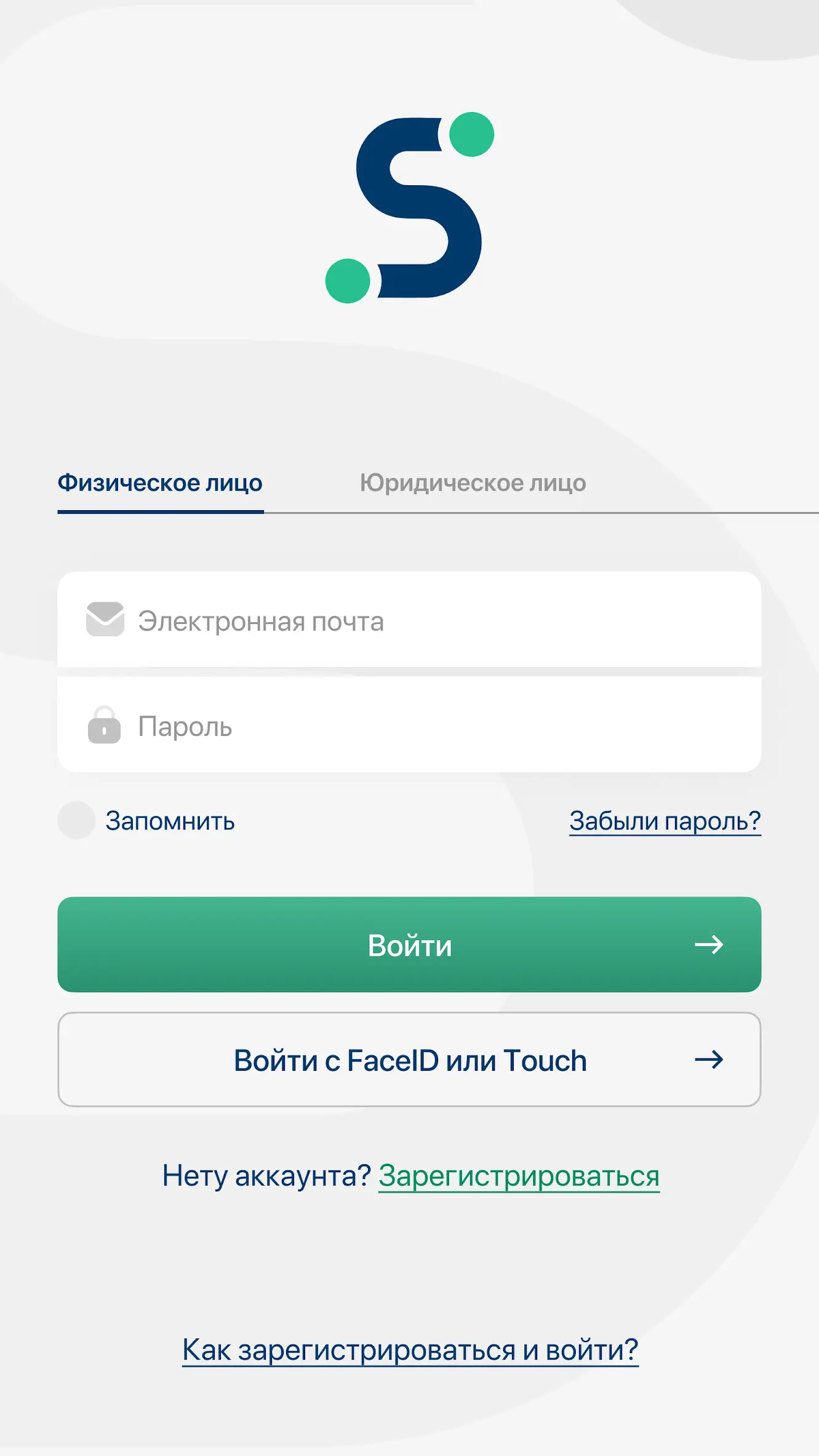This screenshot has height=1456, width=819.
Task: Focus the Пароль input field
Action: click(409, 725)
